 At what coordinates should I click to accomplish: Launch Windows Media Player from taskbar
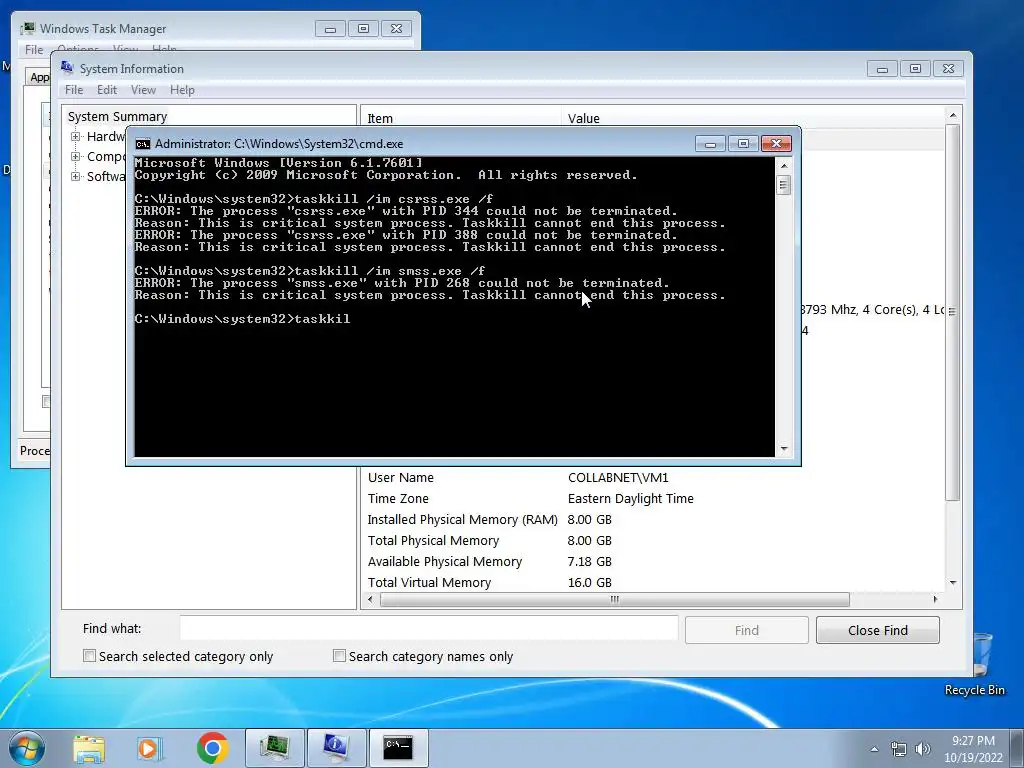(x=150, y=748)
